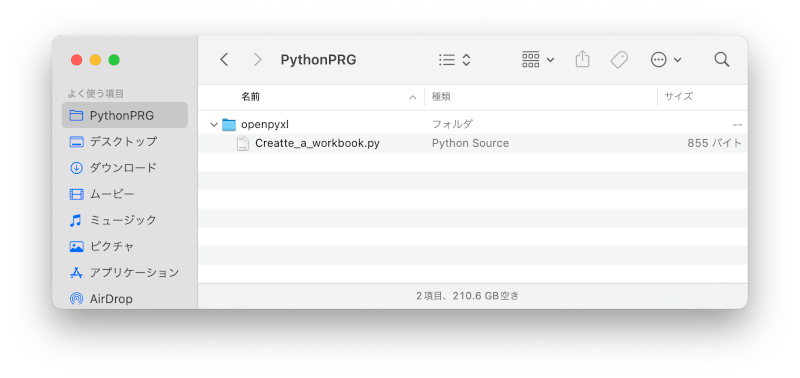Open the group-by grid dropdown
This screenshot has width=800, height=378.
click(538, 60)
